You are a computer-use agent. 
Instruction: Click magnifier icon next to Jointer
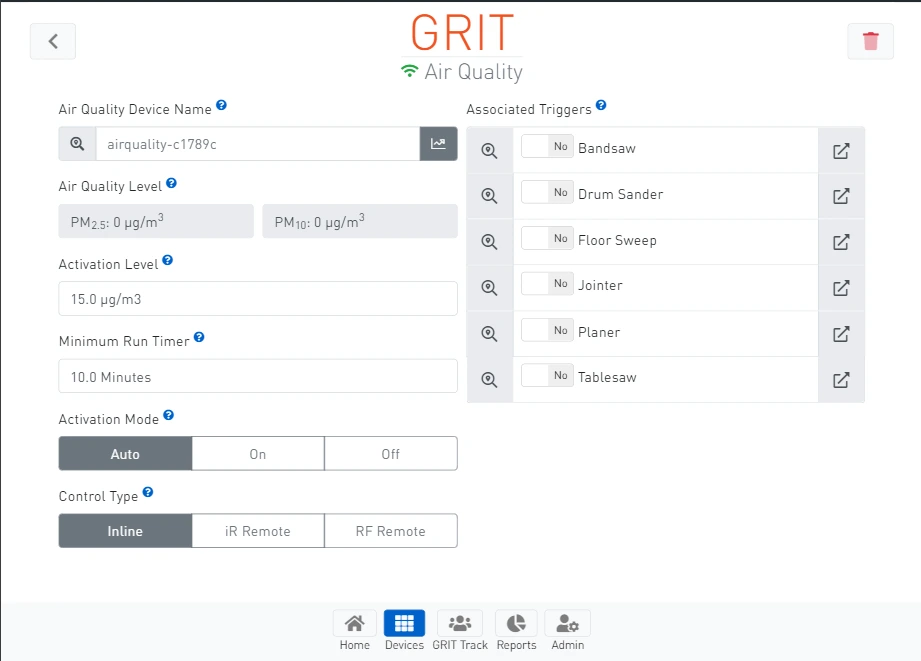[489, 287]
